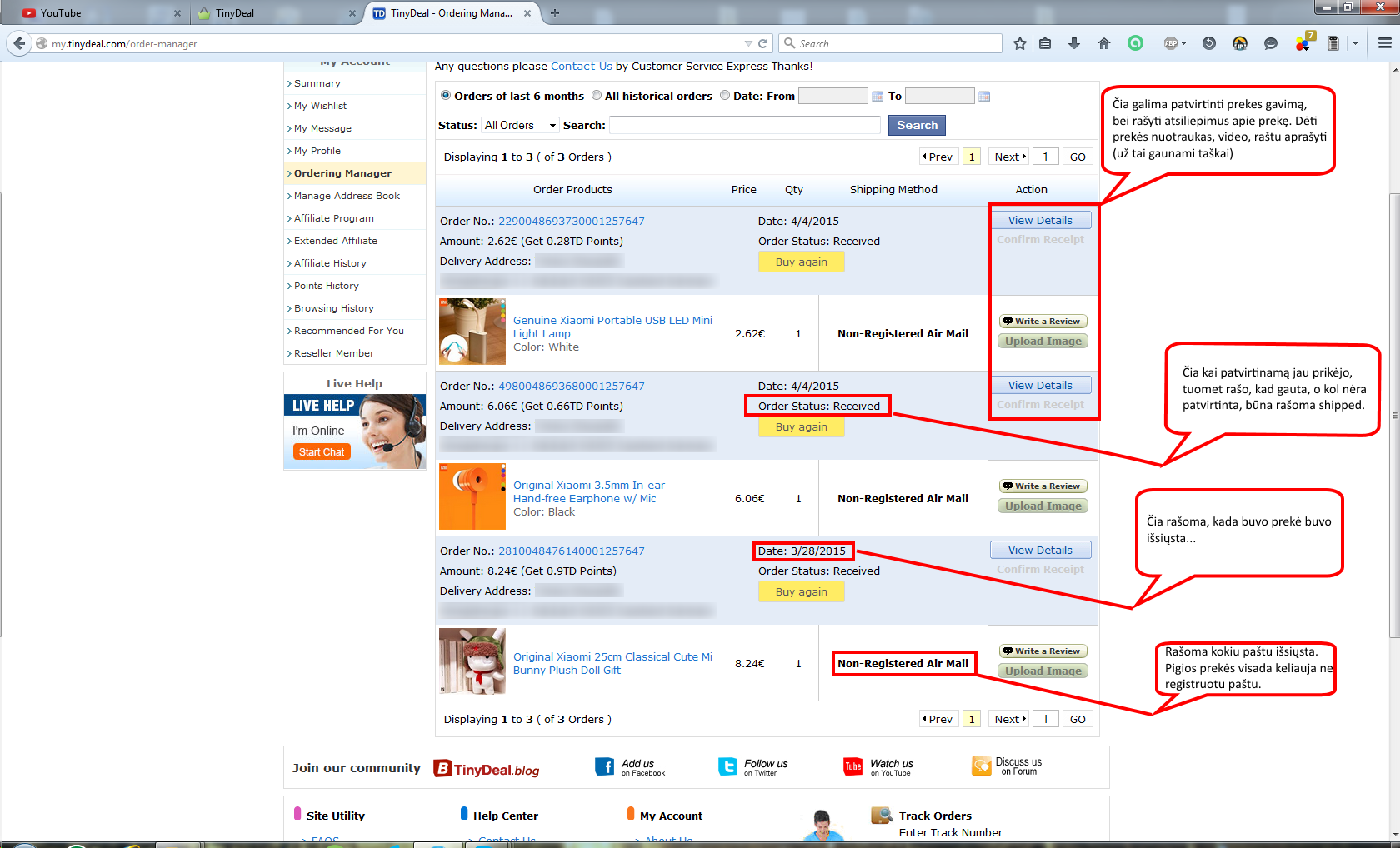This screenshot has height=848, width=1400.
Task: Bookmark this page with the star icon
Action: pyautogui.click(x=1019, y=43)
